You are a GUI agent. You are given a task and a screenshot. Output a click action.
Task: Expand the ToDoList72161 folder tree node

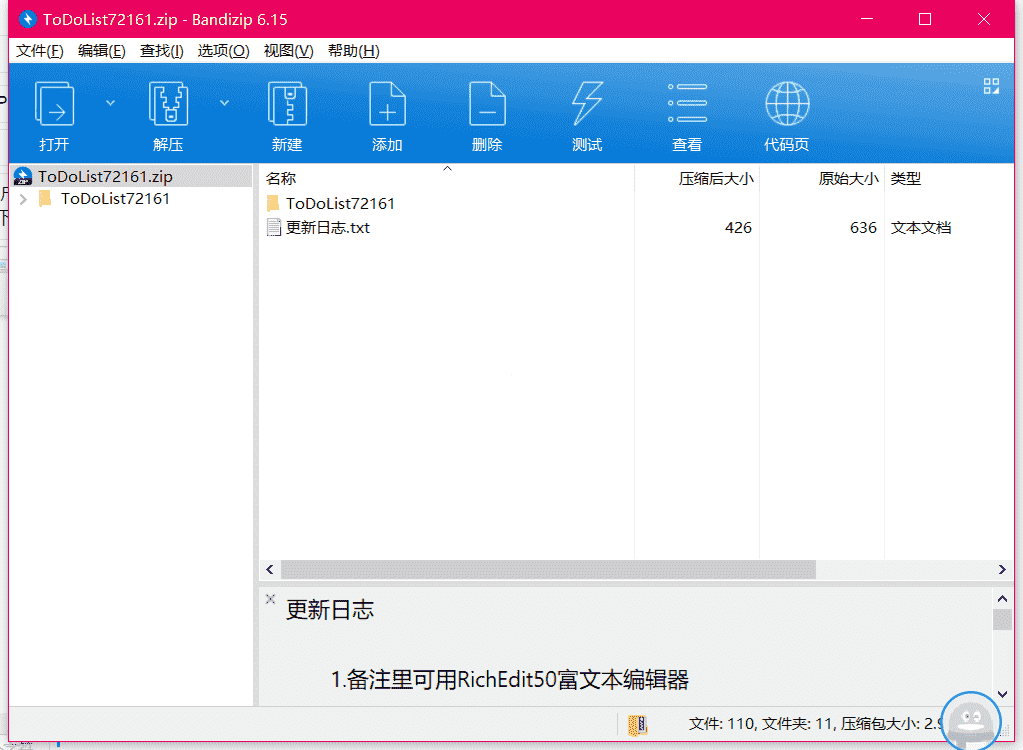23,199
